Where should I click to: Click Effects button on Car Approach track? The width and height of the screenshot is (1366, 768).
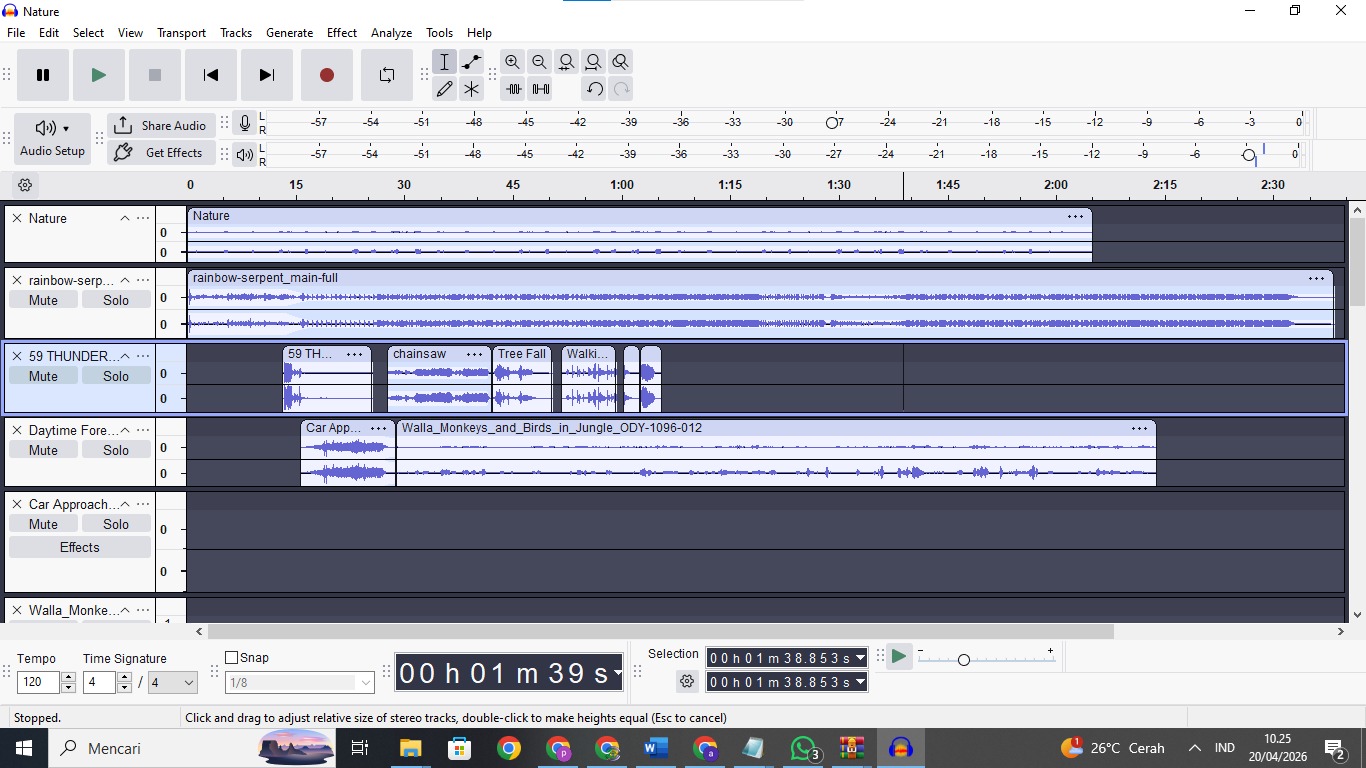(80, 547)
